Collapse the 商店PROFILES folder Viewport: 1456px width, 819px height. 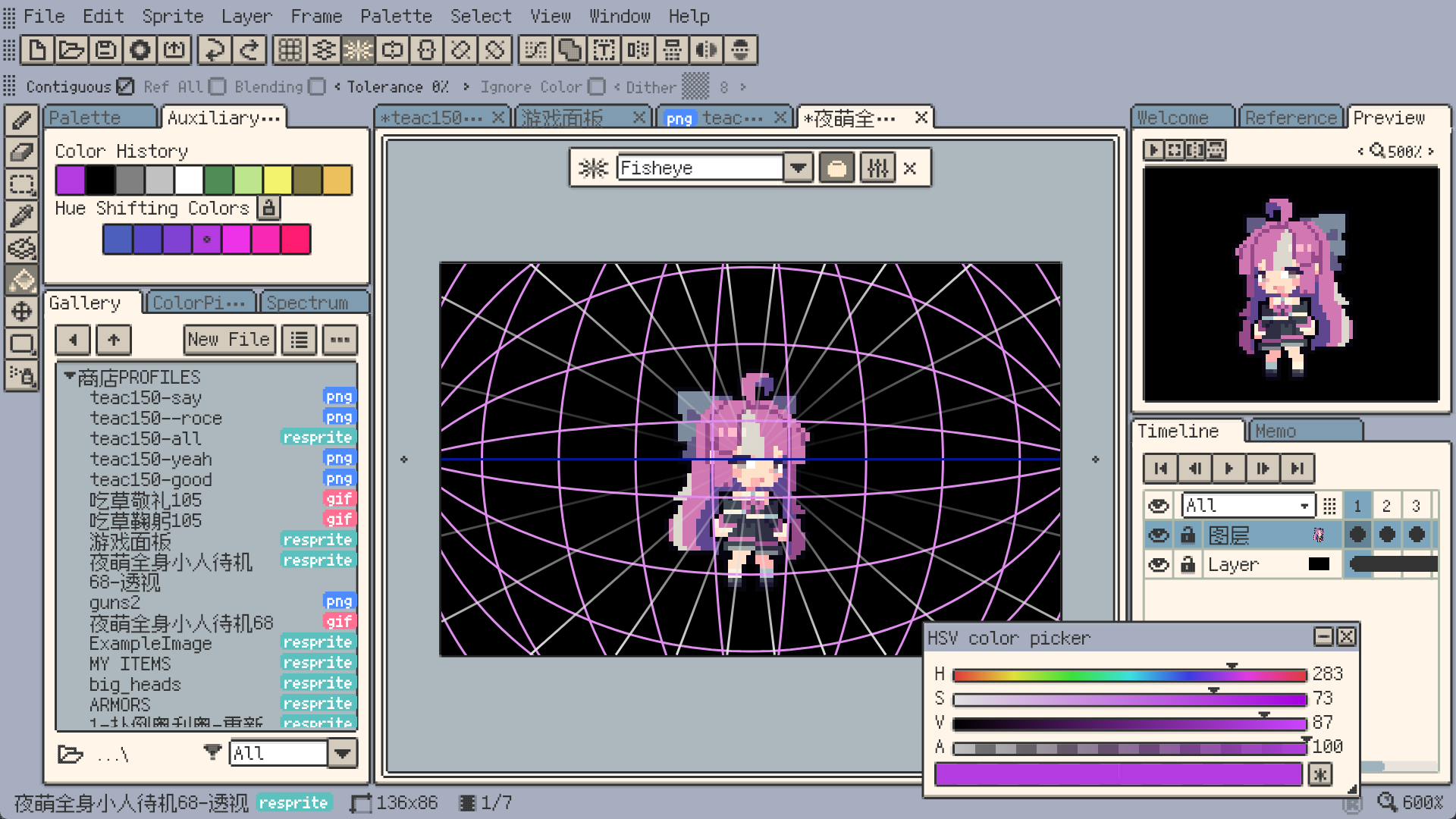point(69,376)
